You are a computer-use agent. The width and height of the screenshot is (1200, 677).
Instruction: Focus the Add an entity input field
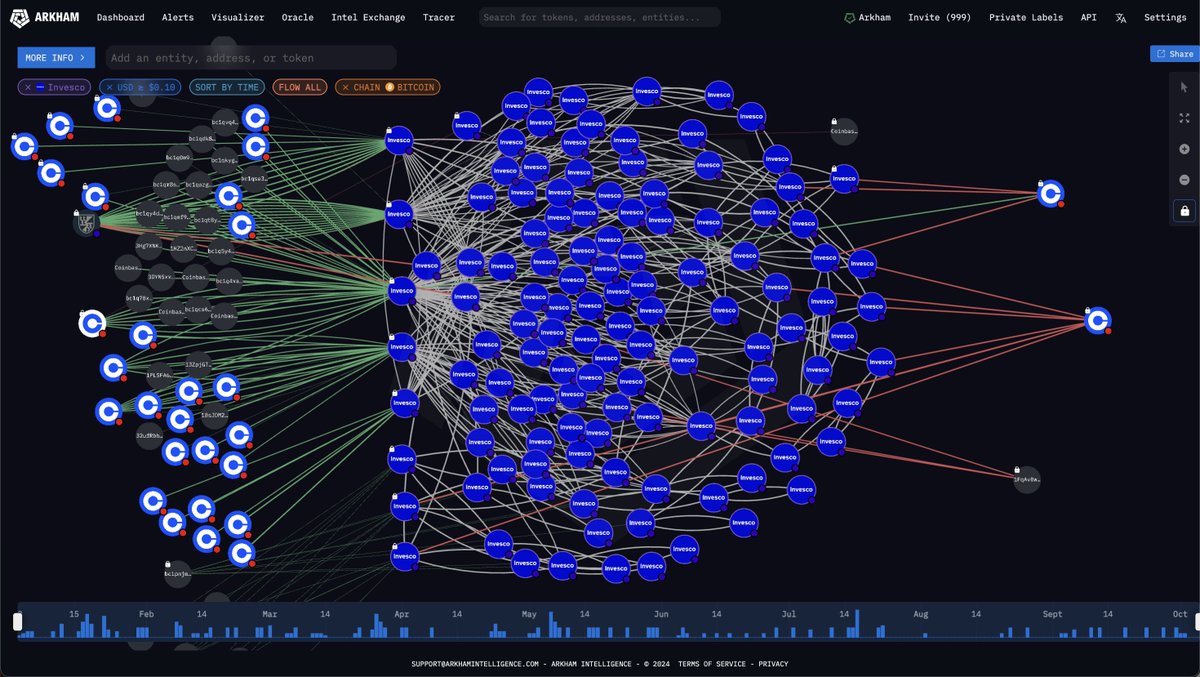(x=251, y=58)
